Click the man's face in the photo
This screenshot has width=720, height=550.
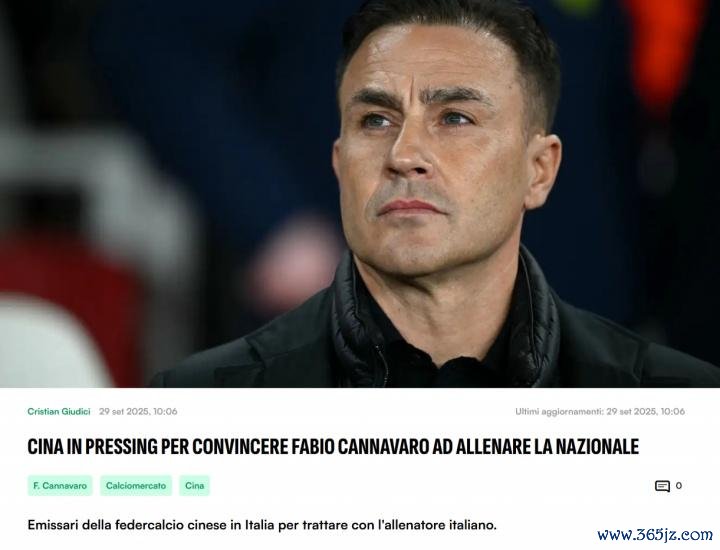[432, 152]
